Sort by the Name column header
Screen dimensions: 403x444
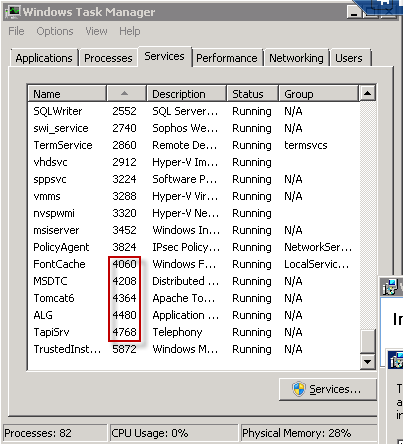(x=67, y=94)
